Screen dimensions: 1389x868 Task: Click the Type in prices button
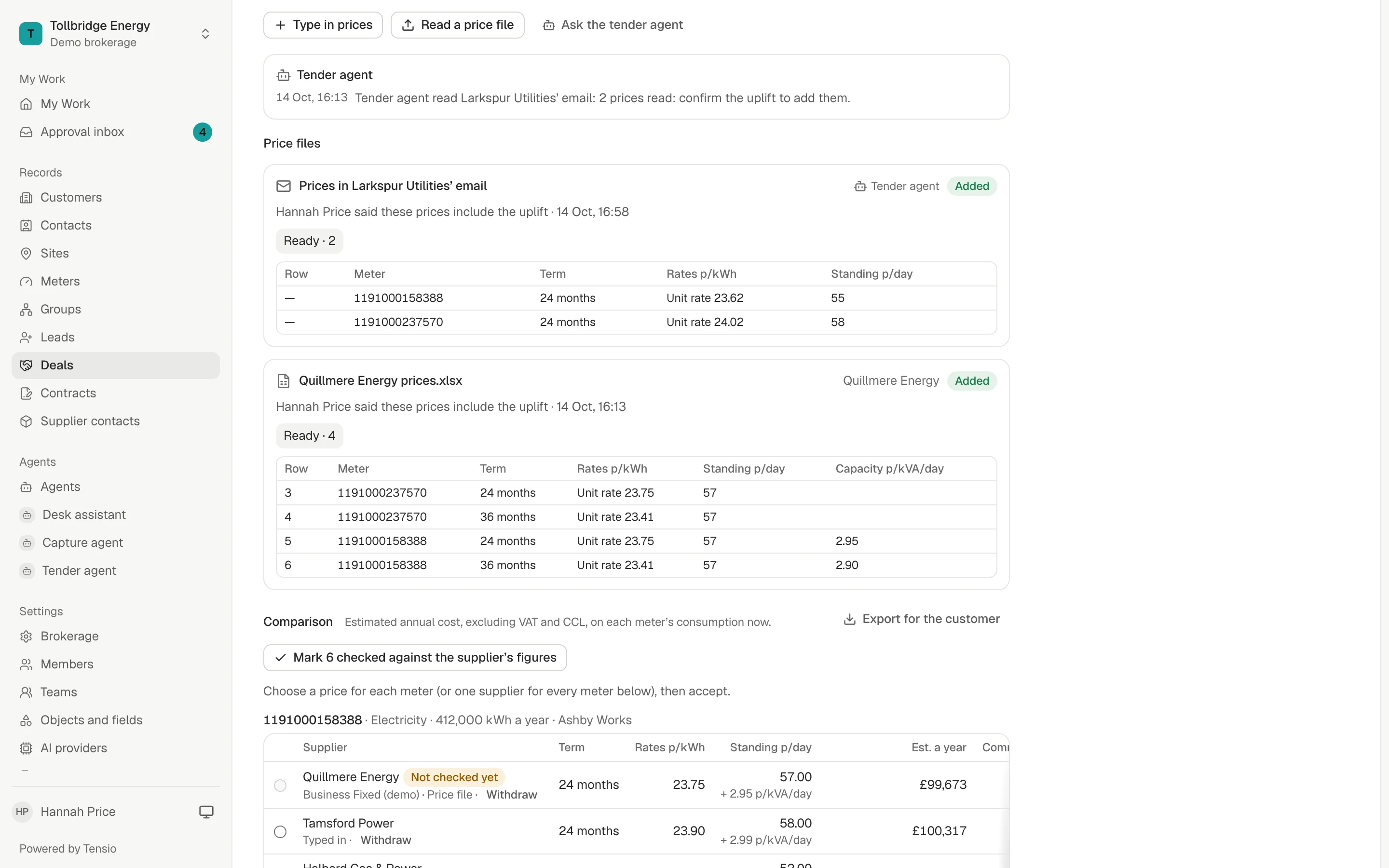(x=323, y=25)
